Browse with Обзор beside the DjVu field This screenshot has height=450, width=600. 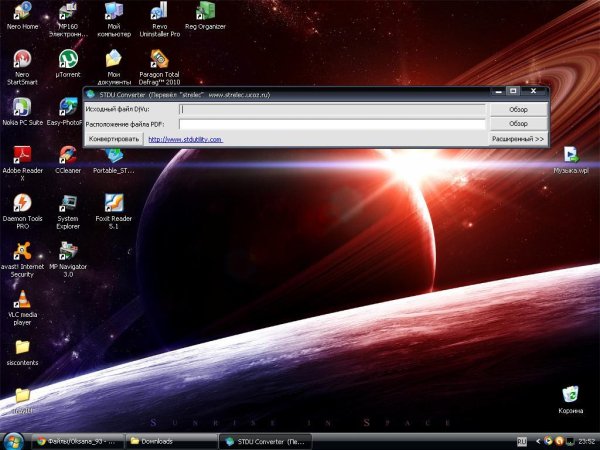point(518,109)
